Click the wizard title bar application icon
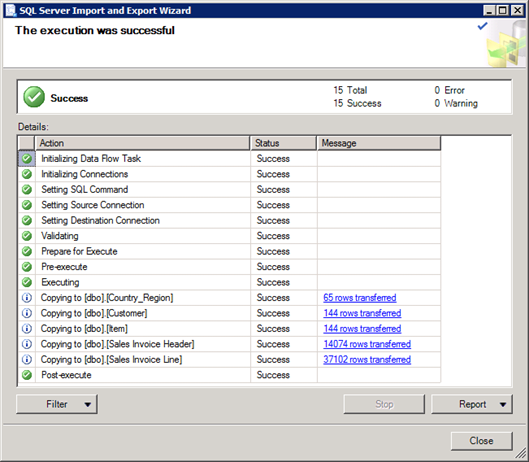Screen dimensions: 529x462 click(11, 10)
